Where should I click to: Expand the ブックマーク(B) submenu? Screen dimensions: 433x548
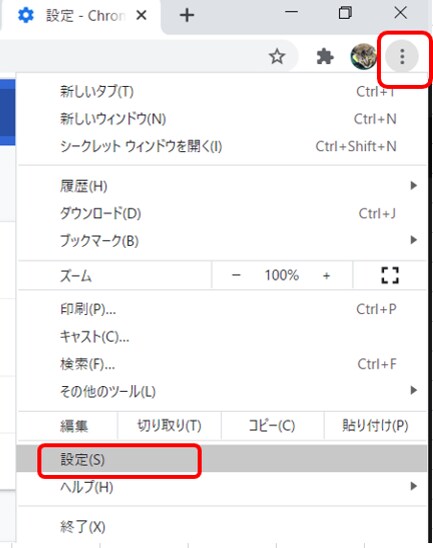click(222, 240)
